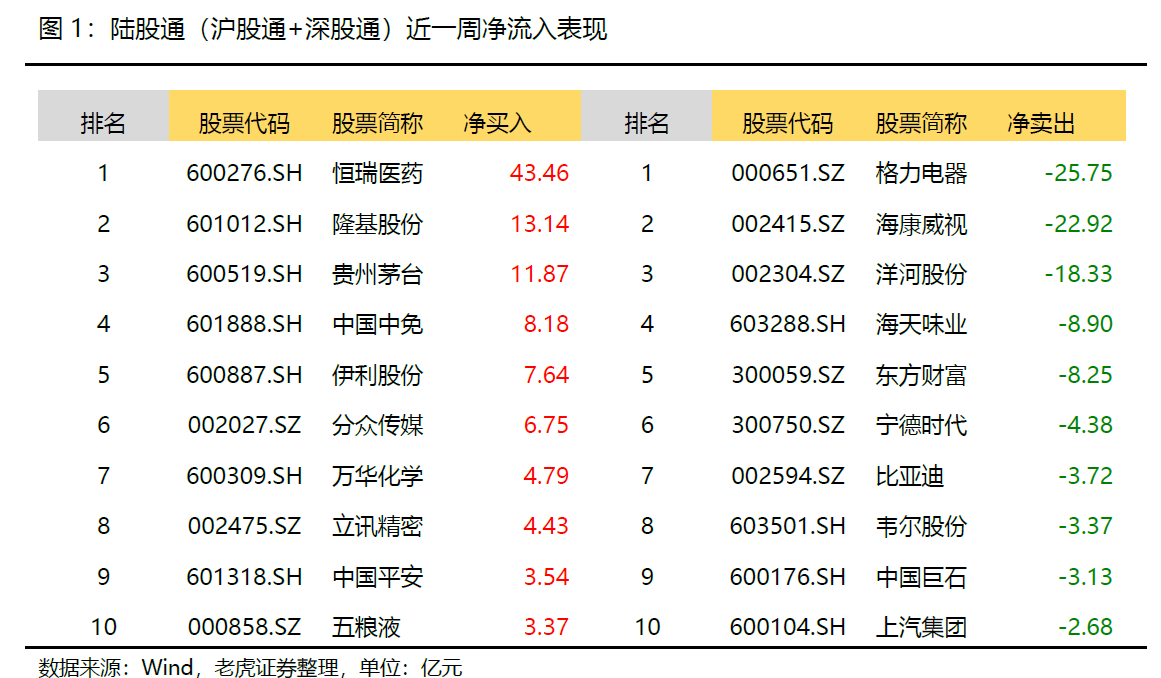Image resolution: width=1161 pixels, height=678 pixels.
Task: Click stock name 东方财富
Action: (x=921, y=375)
